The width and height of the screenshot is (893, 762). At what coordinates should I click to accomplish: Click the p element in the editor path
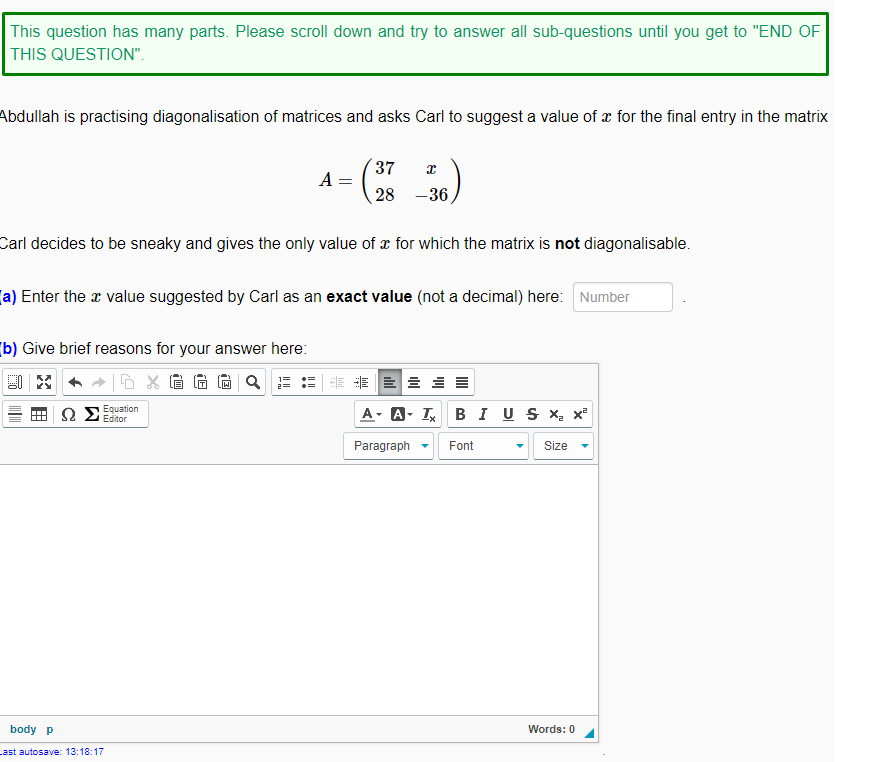point(48,729)
